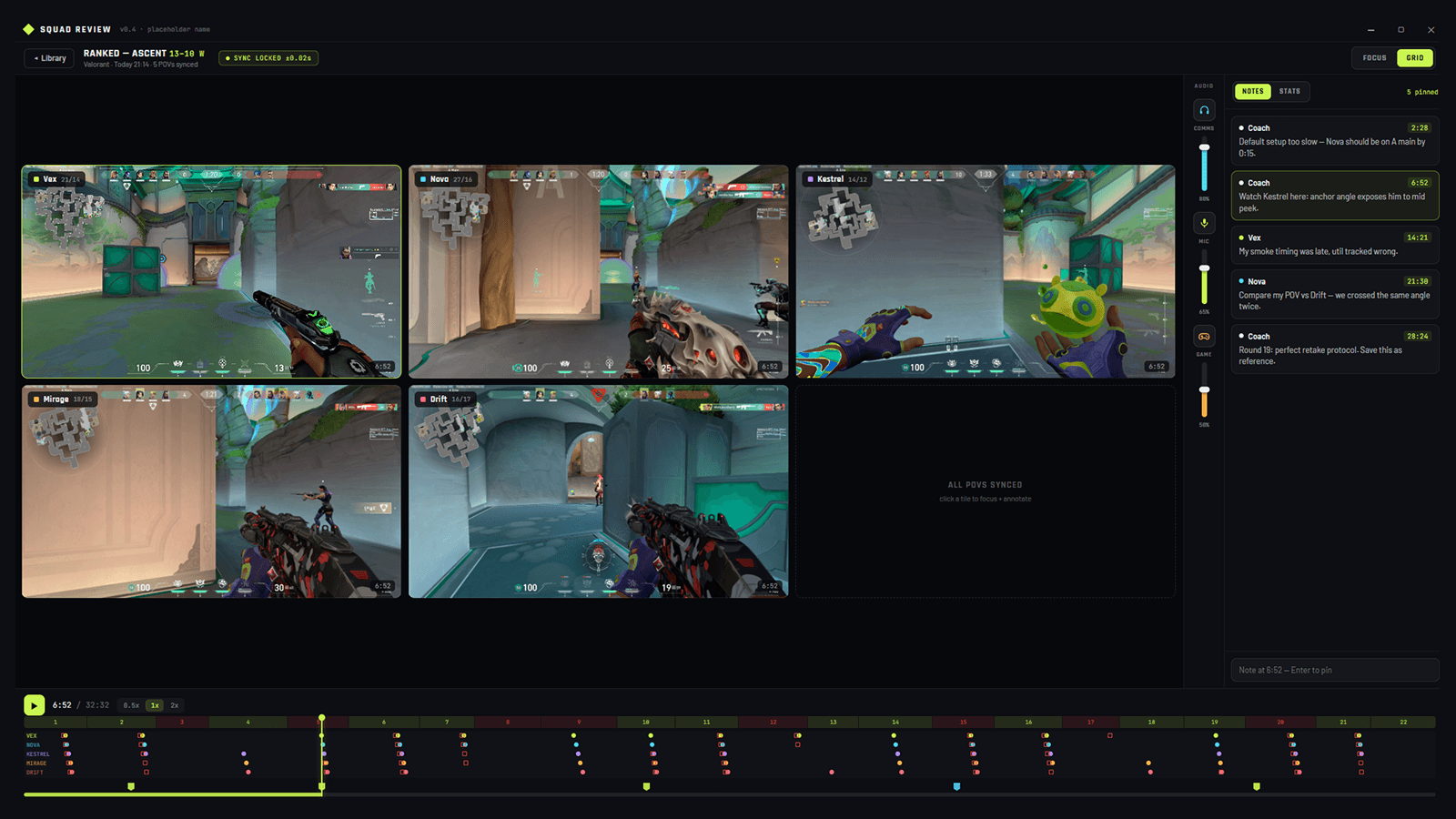The width and height of the screenshot is (1456, 819).
Task: Open Nova's note comparing POV with Drift
Action: [1335, 294]
